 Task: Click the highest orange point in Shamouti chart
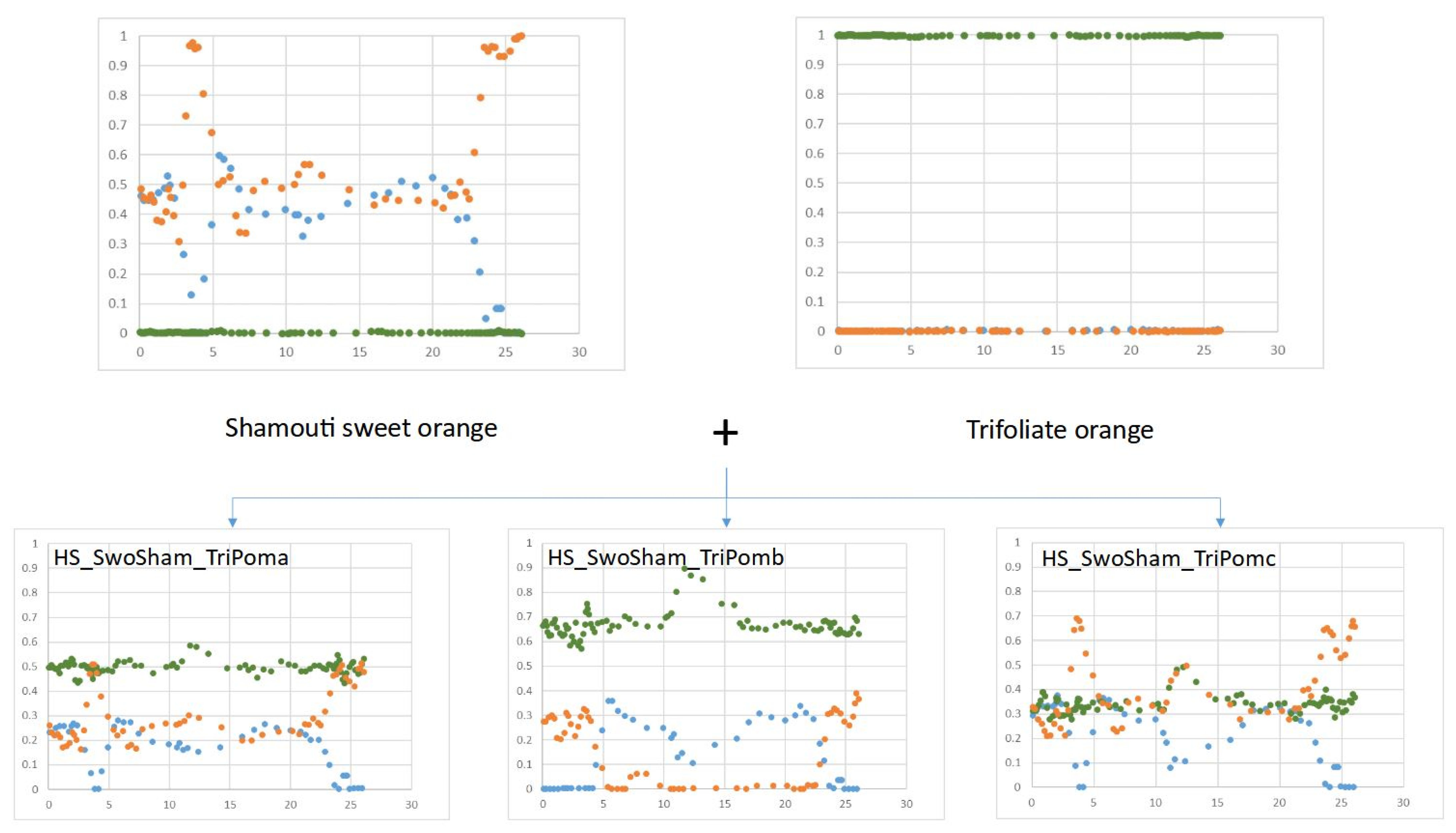pyautogui.click(x=521, y=37)
